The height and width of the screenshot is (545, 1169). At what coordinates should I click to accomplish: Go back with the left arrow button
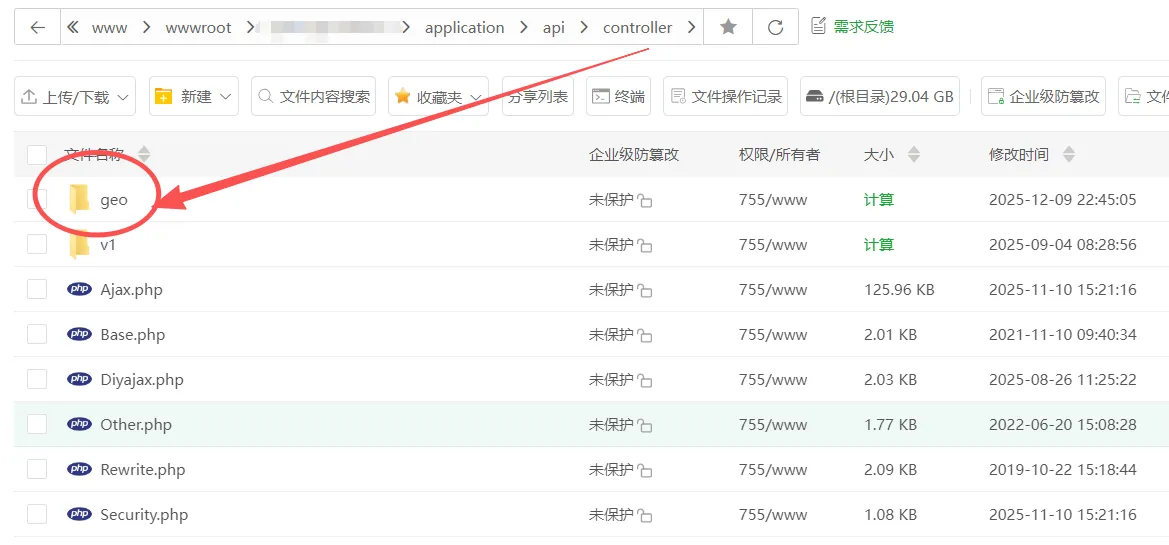coord(37,28)
